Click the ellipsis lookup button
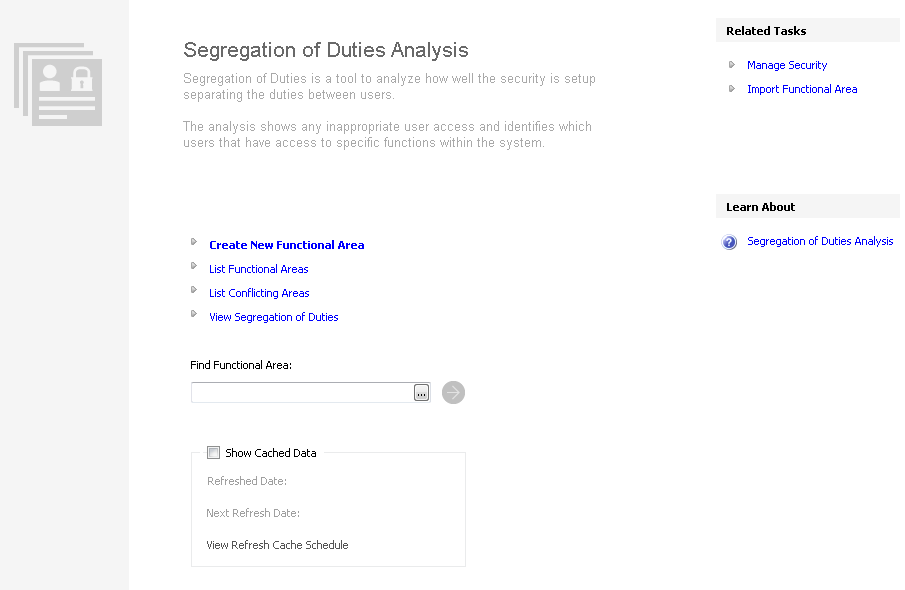 point(422,393)
